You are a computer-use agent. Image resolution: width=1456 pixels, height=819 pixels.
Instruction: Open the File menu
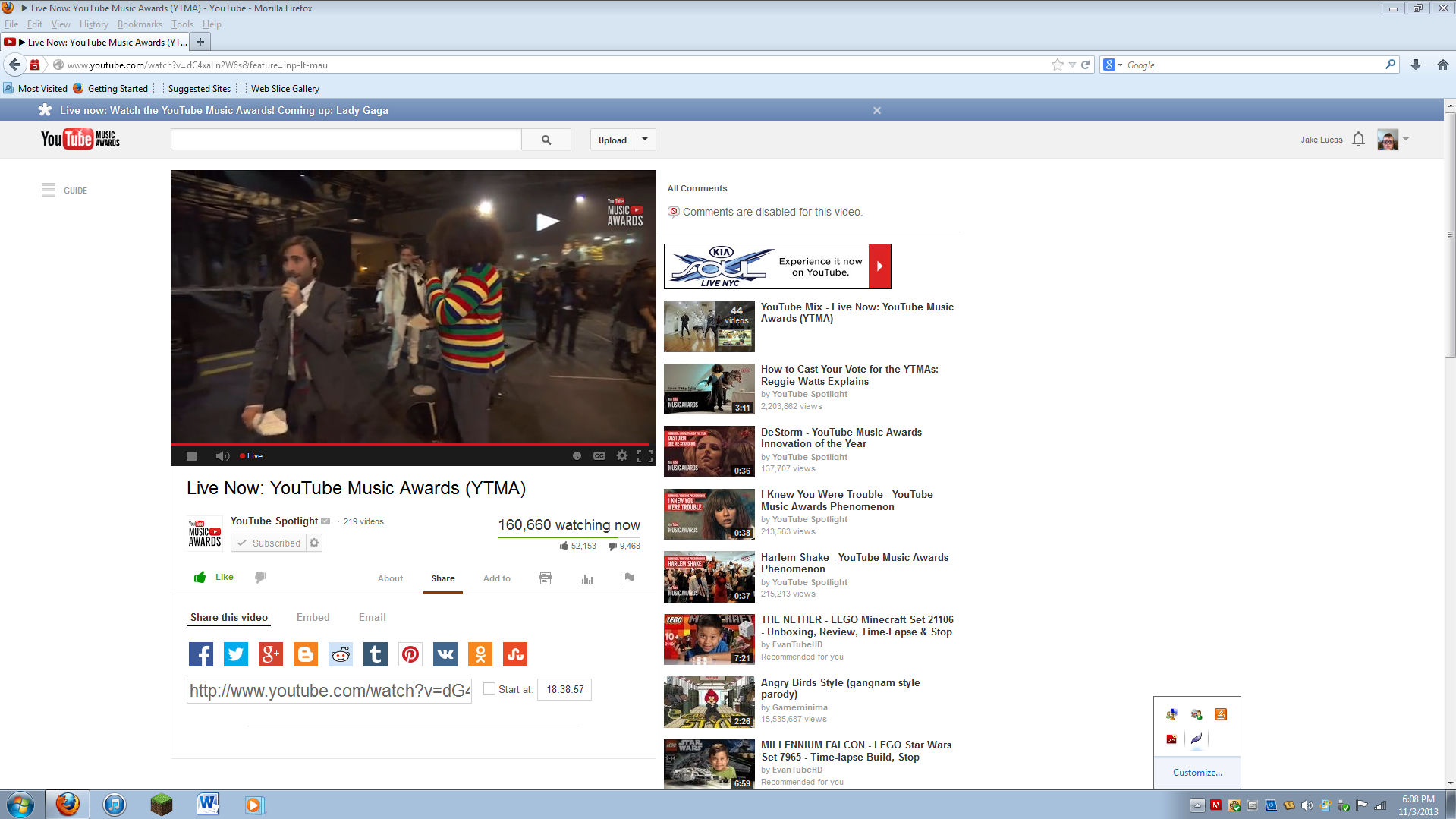click(x=11, y=24)
